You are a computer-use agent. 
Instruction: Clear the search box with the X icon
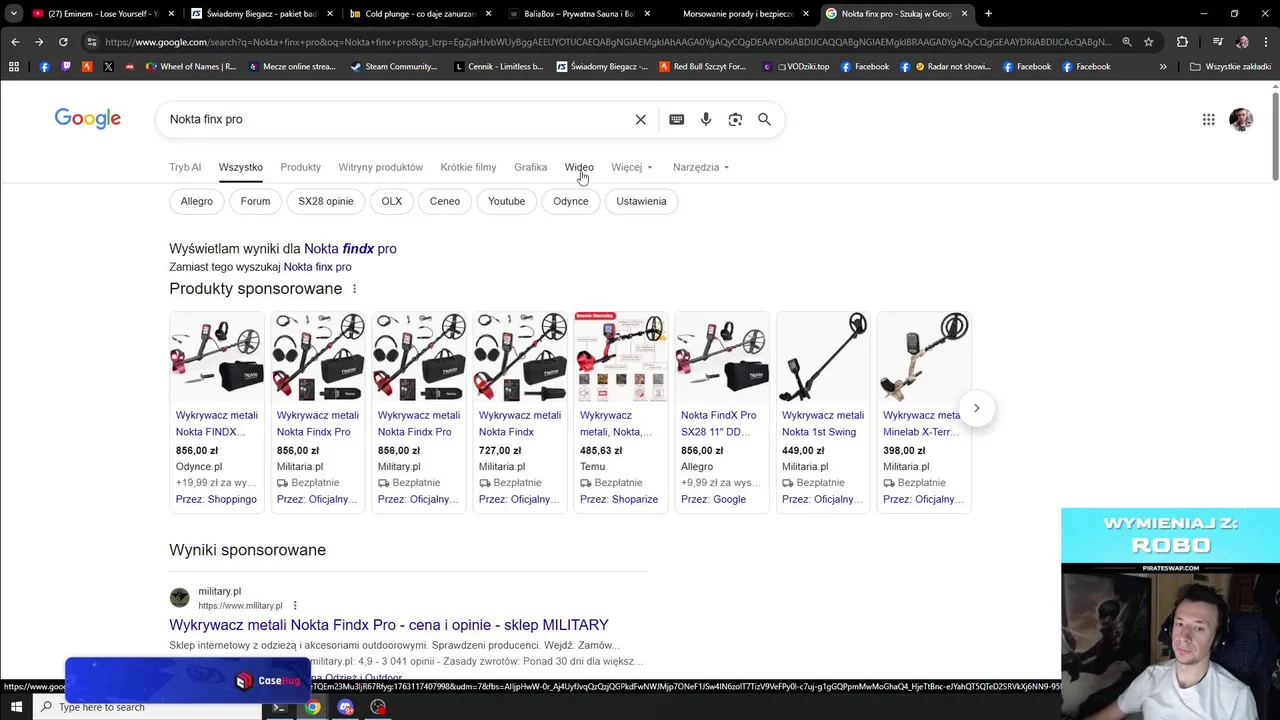[x=641, y=119]
